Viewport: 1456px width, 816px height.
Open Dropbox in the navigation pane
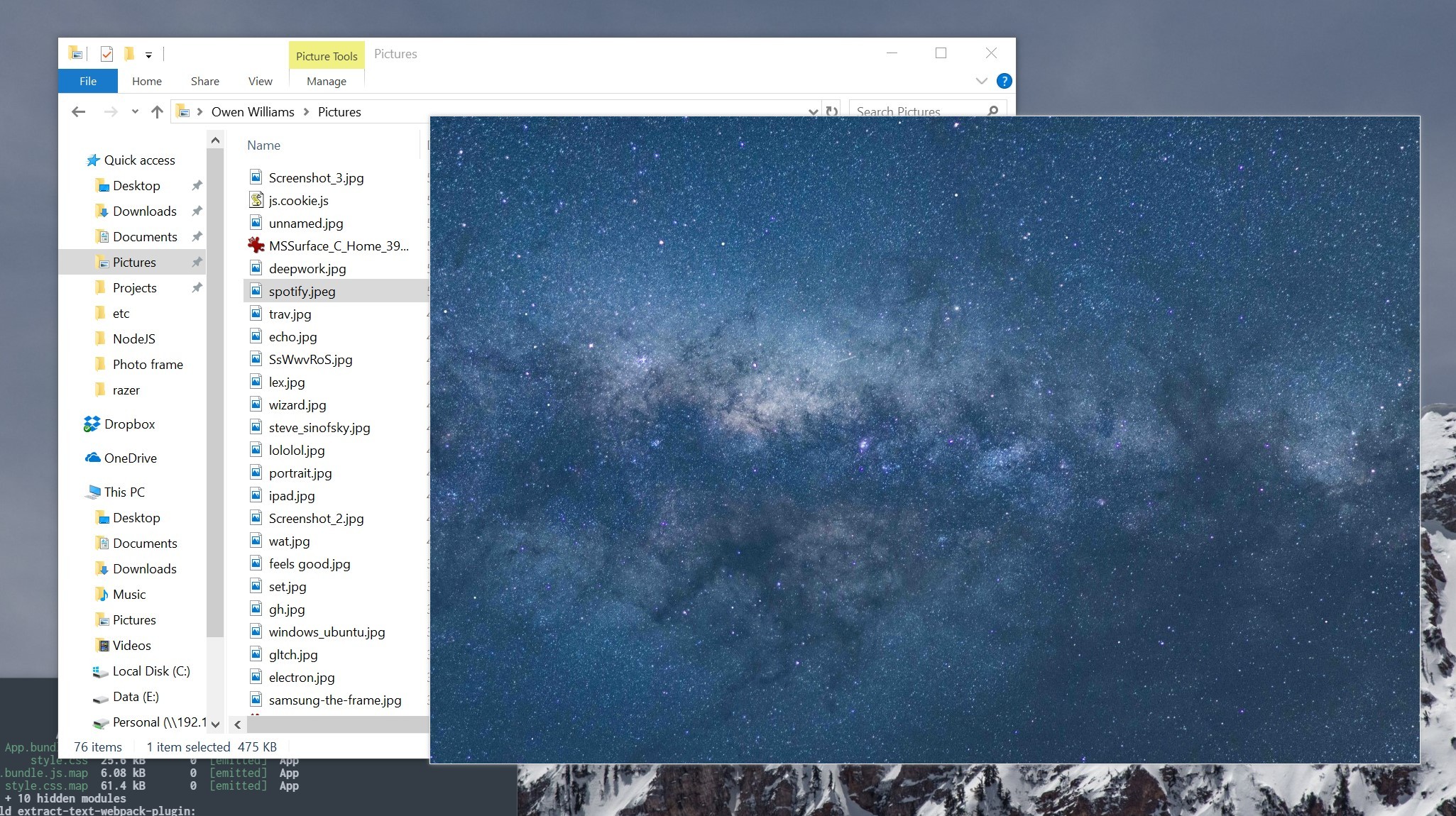point(129,424)
